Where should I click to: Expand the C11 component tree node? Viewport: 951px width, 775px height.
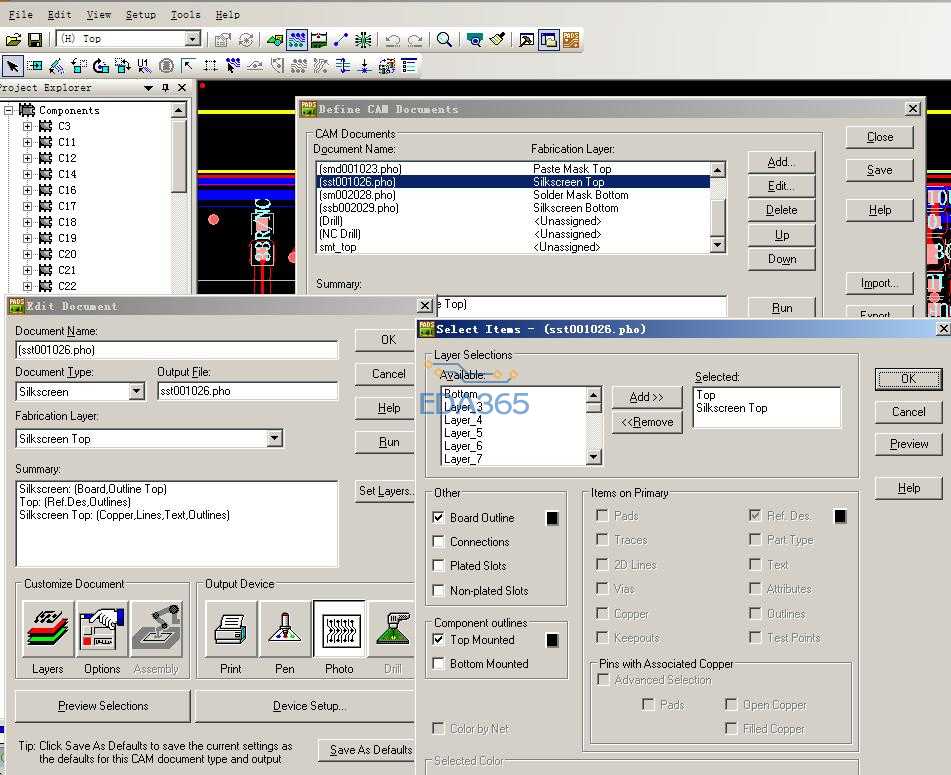pyautogui.click(x=28, y=142)
